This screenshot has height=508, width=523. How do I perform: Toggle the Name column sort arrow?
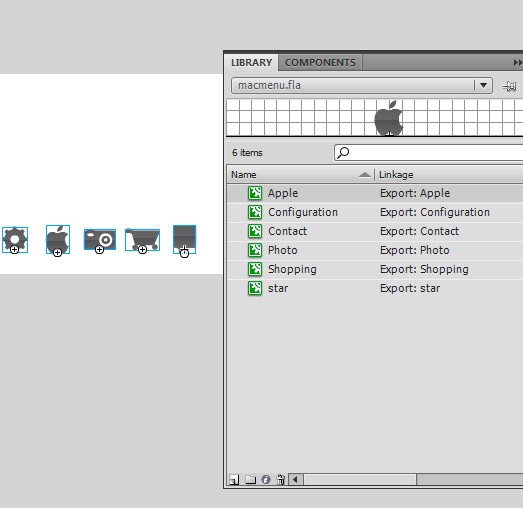365,174
